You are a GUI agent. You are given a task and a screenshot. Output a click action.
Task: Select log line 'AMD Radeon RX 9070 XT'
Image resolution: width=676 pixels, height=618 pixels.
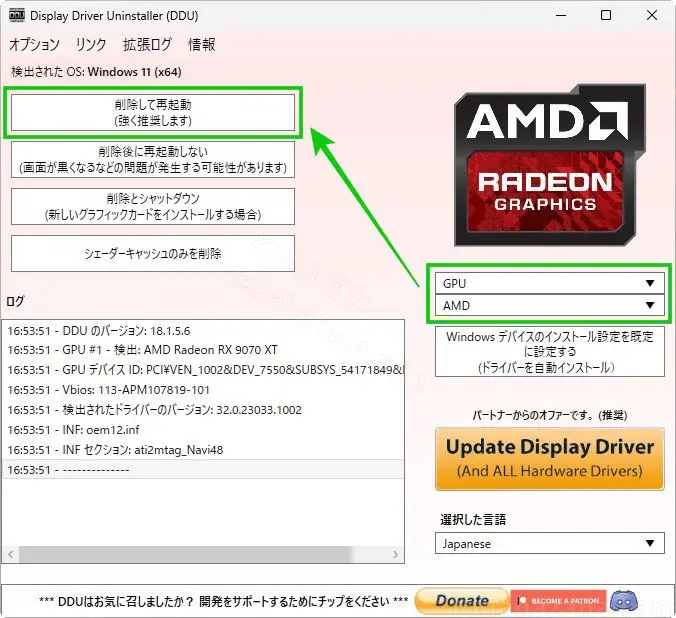click(203, 350)
